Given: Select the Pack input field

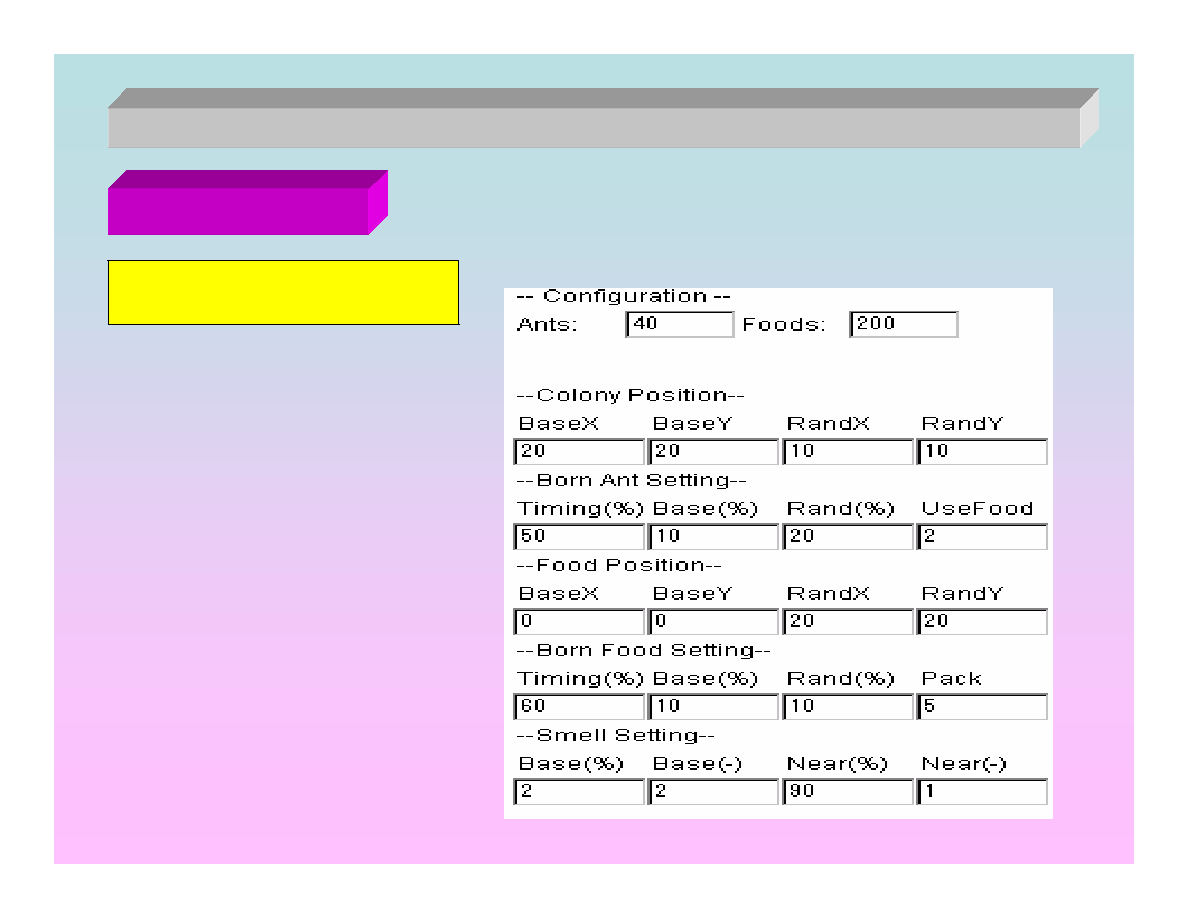Looking at the screenshot, I should pyautogui.click(x=982, y=707).
